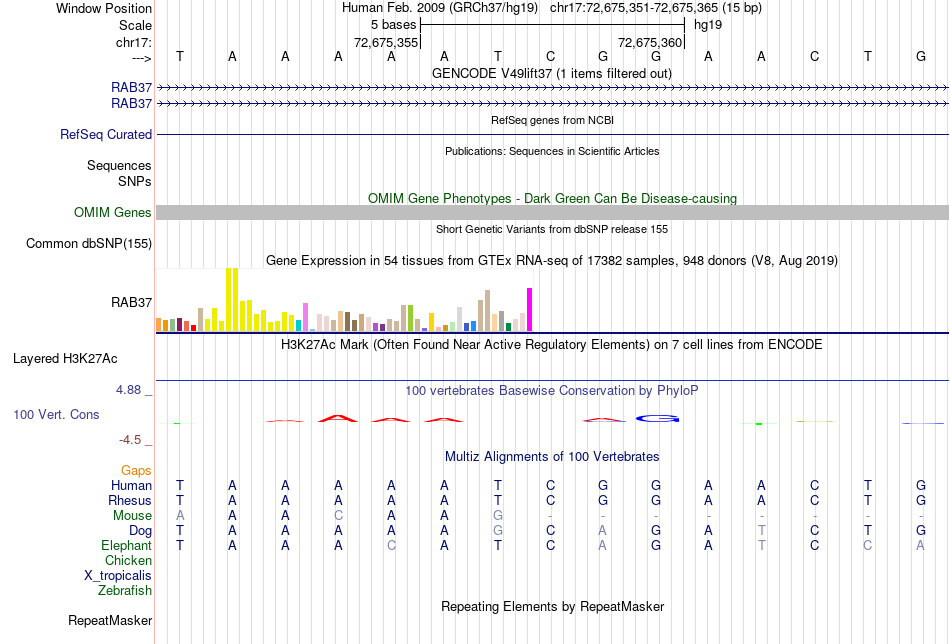The image size is (950, 644).
Task: Click the RefSeq Curated label
Action: [106, 134]
